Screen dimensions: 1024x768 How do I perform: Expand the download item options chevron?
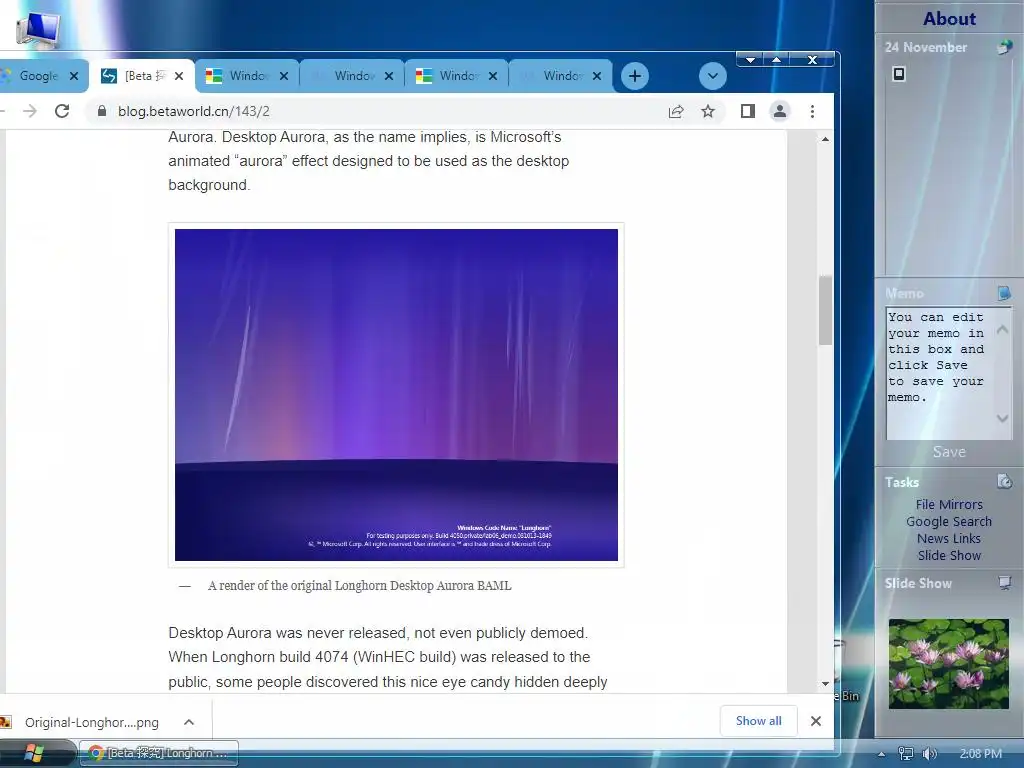coord(189,722)
